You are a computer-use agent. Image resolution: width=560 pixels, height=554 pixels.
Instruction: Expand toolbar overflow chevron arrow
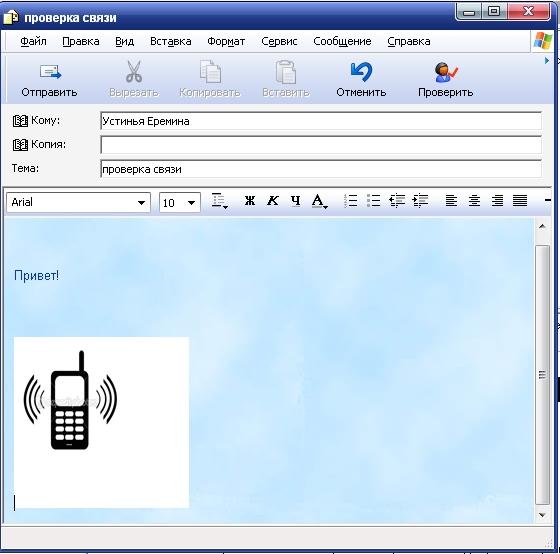point(547,61)
